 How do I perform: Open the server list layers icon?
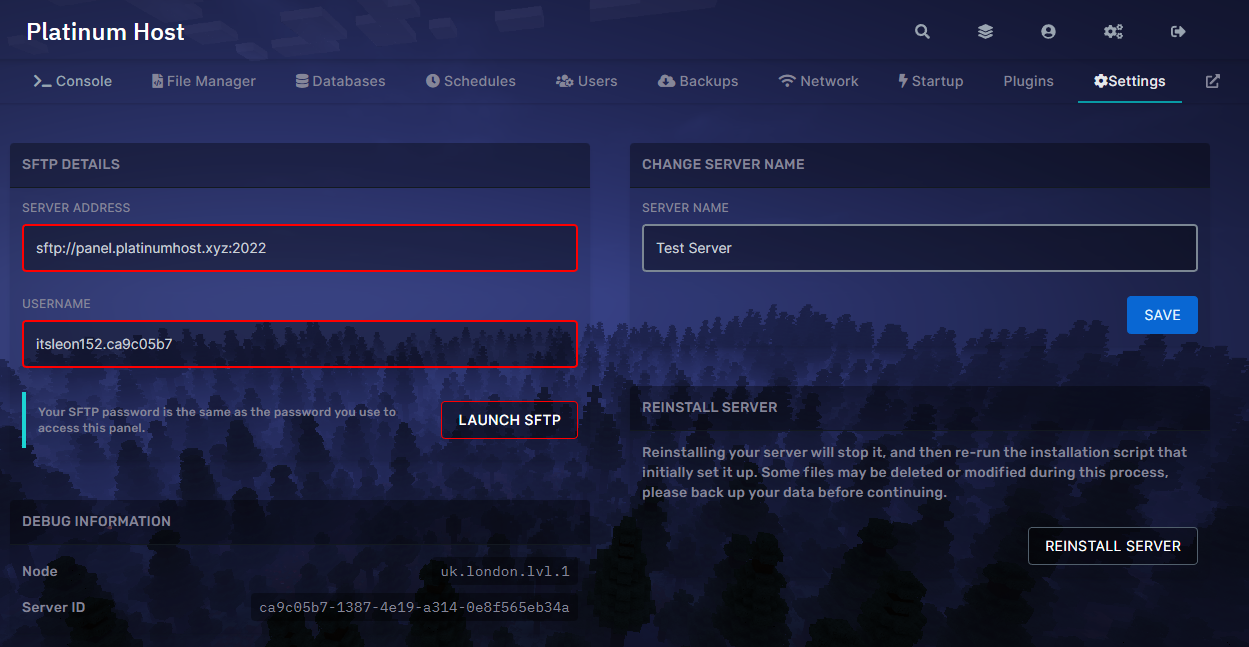985,32
